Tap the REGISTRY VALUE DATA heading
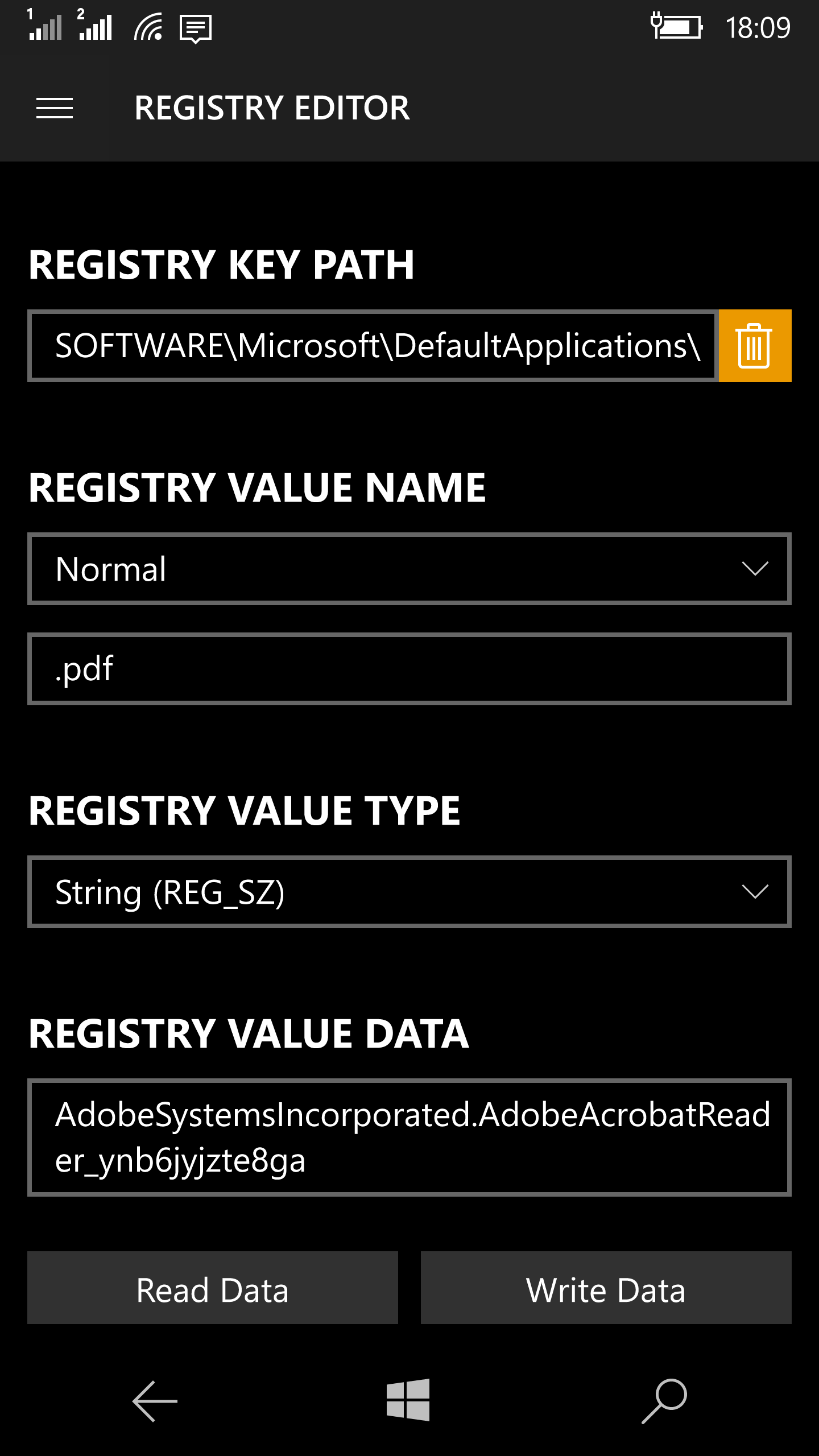The width and height of the screenshot is (819, 1456). coord(249,1034)
